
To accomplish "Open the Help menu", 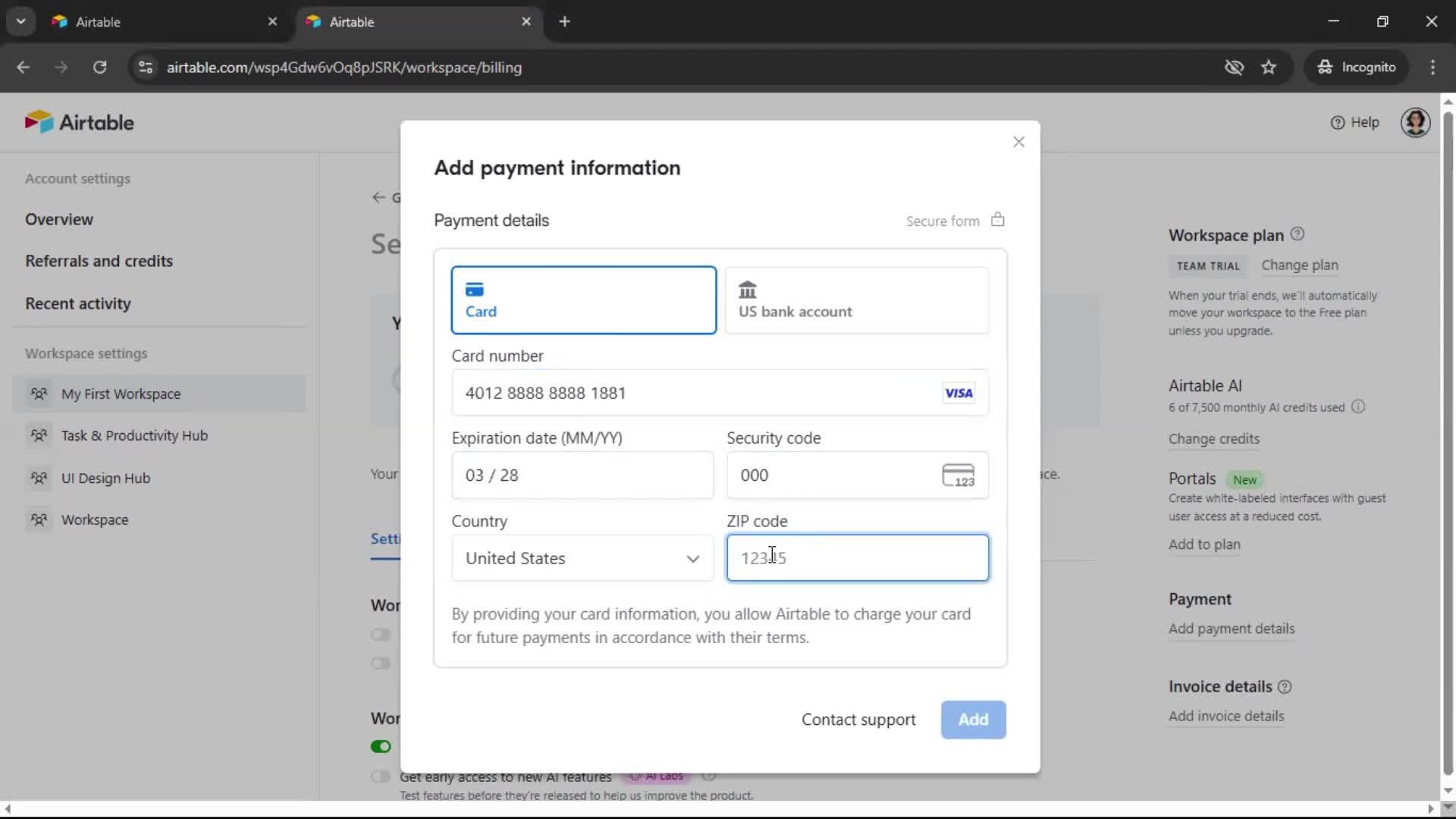I will point(1354,122).
